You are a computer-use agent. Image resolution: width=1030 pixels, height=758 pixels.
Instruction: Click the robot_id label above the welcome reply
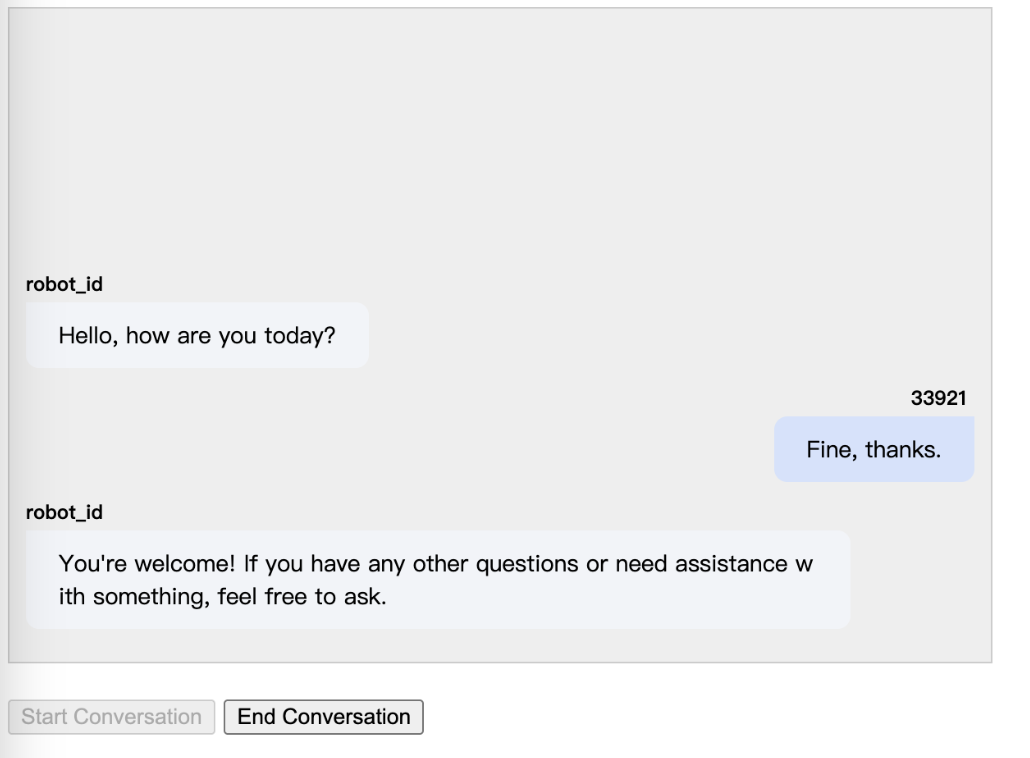pyautogui.click(x=64, y=512)
